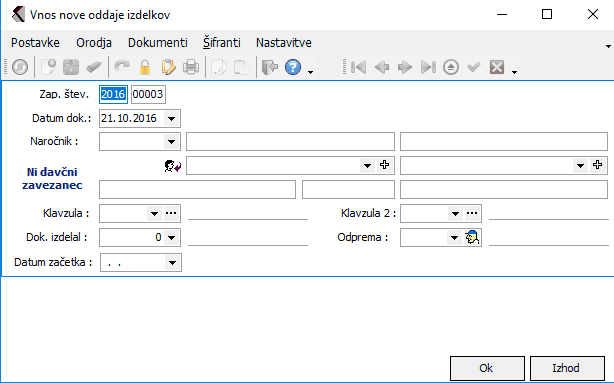This screenshot has width=614, height=383.
Task: Click the cancel X toolbar icon
Action: pyautogui.click(x=497, y=67)
